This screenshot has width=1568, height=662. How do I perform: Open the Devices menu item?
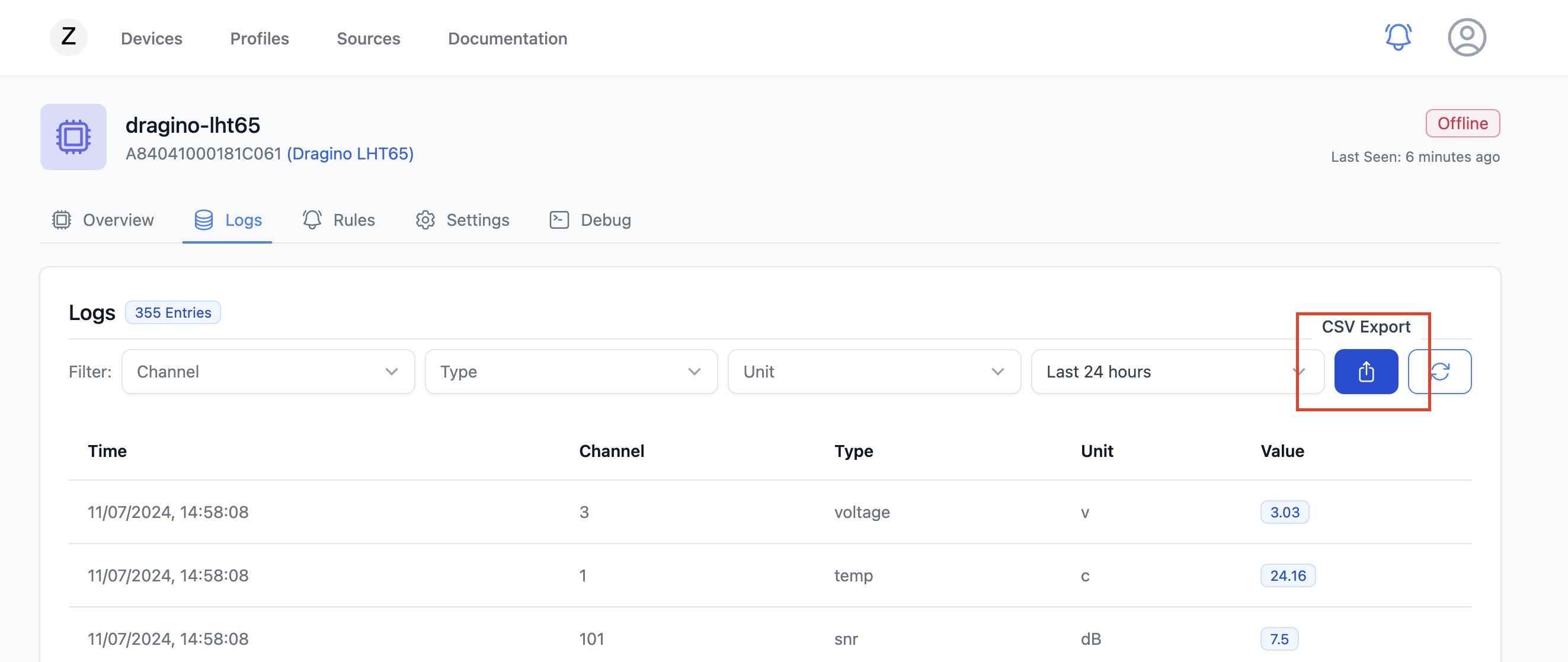pyautogui.click(x=152, y=39)
